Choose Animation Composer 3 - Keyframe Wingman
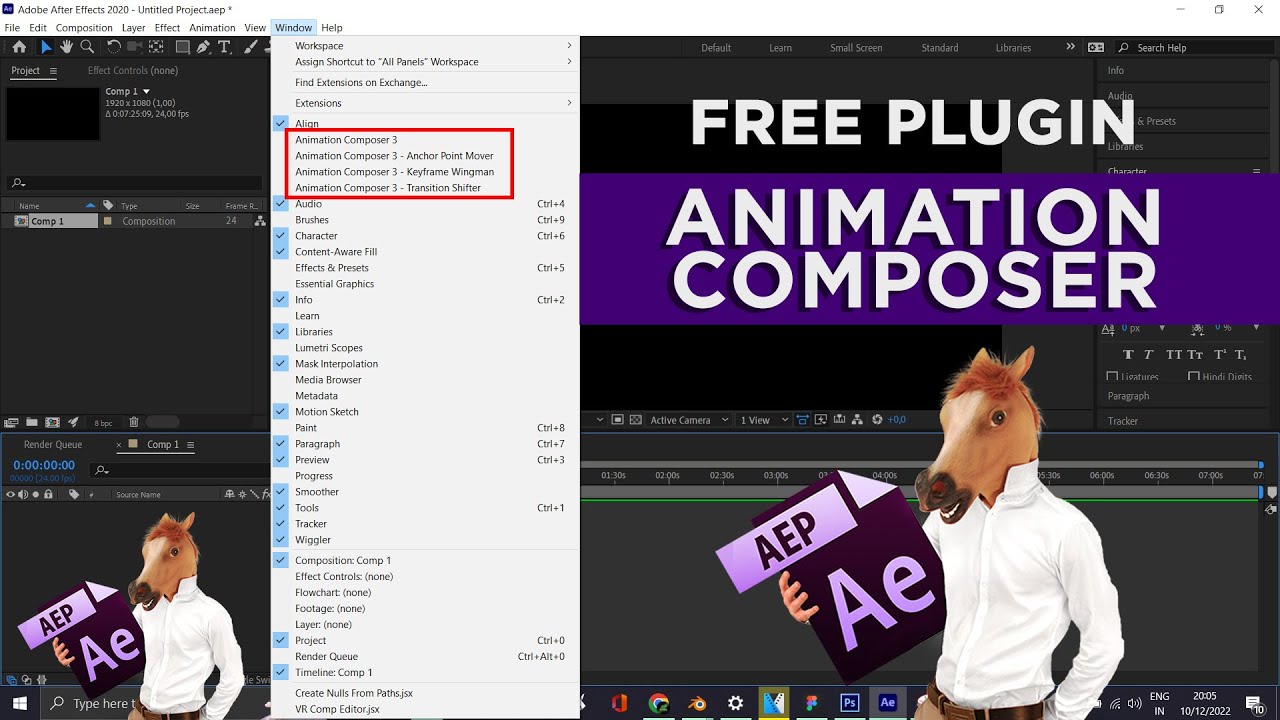1280x720 pixels. point(394,172)
